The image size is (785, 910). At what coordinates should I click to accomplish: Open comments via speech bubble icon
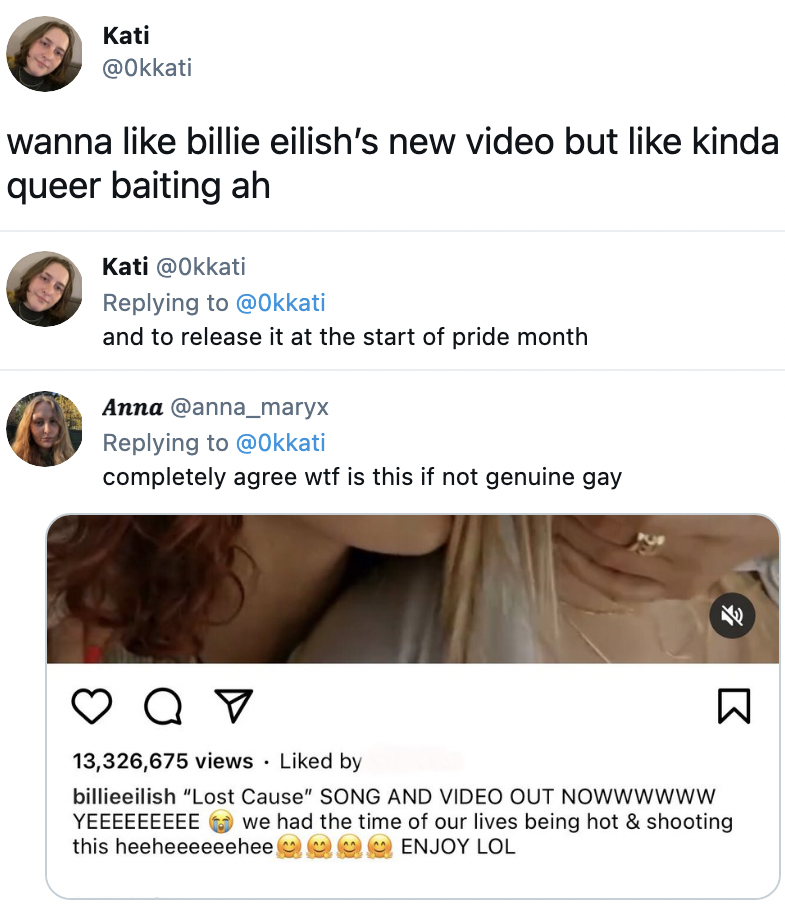point(163,706)
